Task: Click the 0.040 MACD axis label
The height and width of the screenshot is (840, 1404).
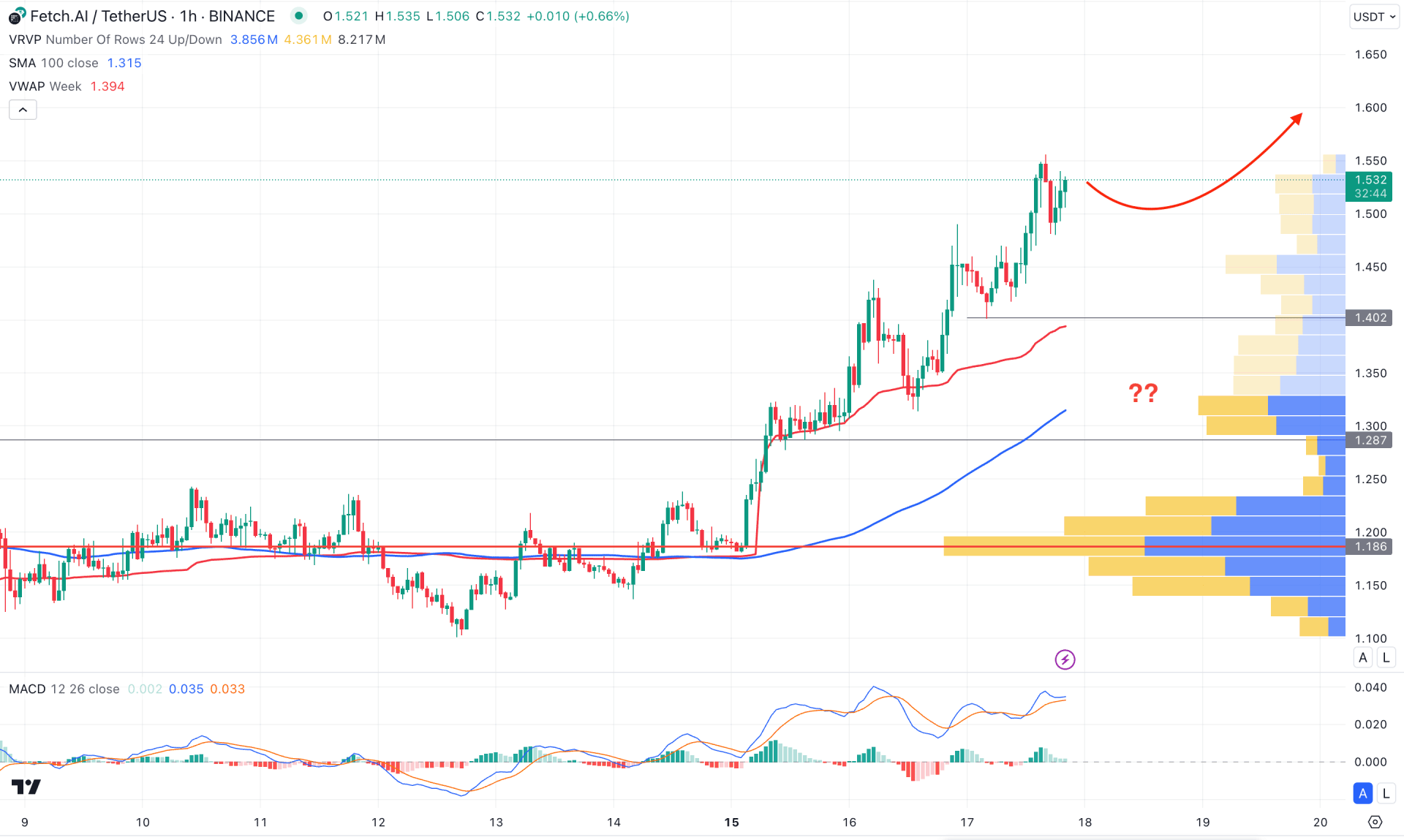Action: point(1370,687)
